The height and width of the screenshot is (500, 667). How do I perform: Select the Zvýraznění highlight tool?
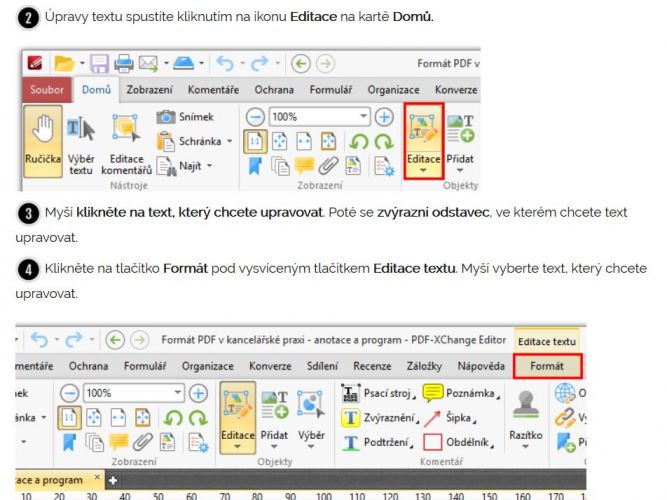pyautogui.click(x=380, y=418)
